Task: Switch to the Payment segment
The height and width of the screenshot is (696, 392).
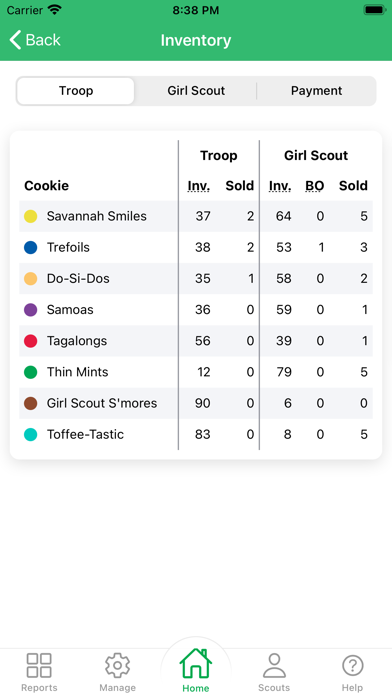Action: point(317,91)
